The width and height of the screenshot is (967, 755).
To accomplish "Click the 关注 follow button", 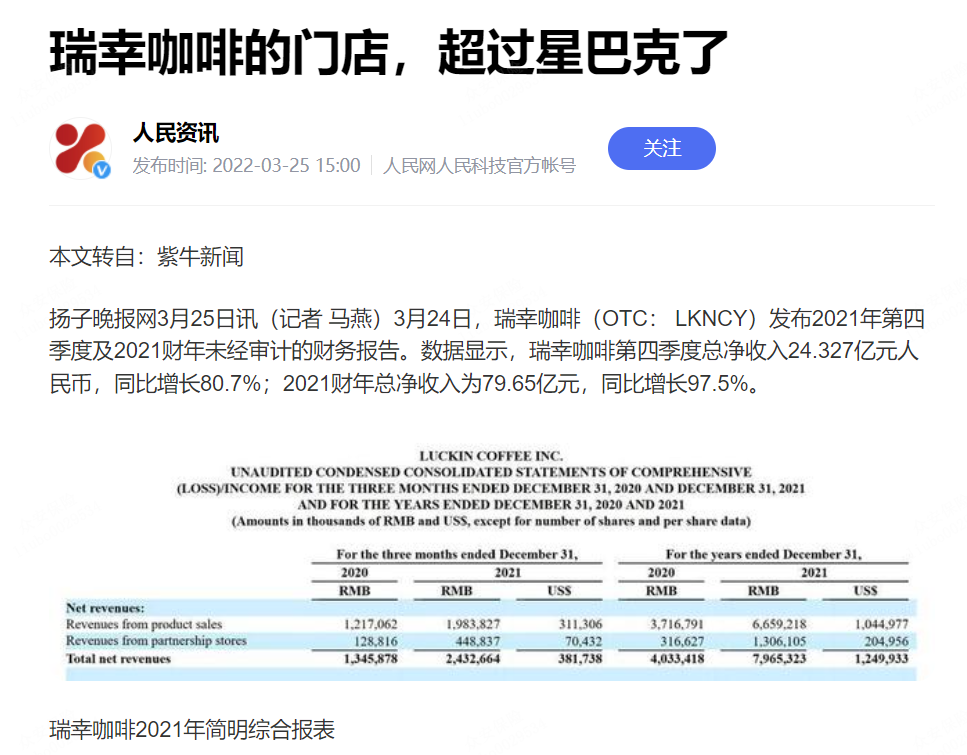I will 662,148.
